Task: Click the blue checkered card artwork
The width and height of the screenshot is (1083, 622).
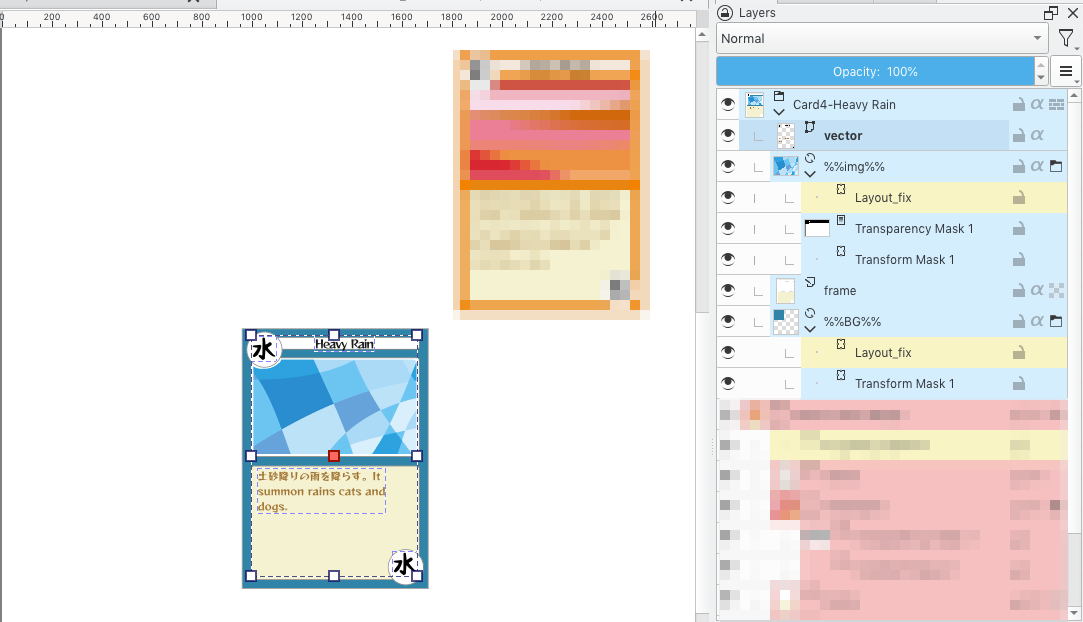Action: click(x=335, y=406)
